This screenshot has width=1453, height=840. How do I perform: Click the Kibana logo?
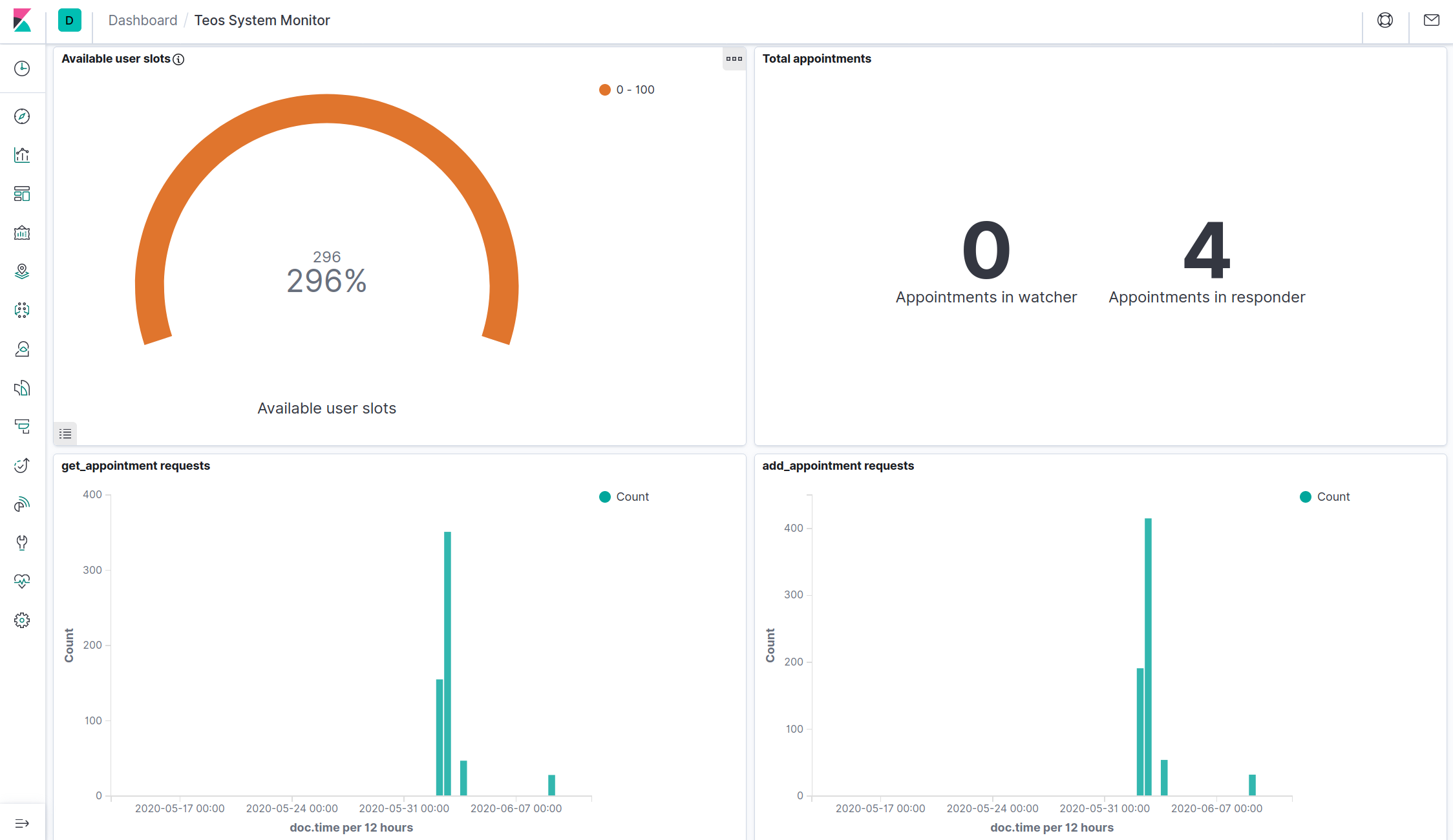[x=22, y=21]
